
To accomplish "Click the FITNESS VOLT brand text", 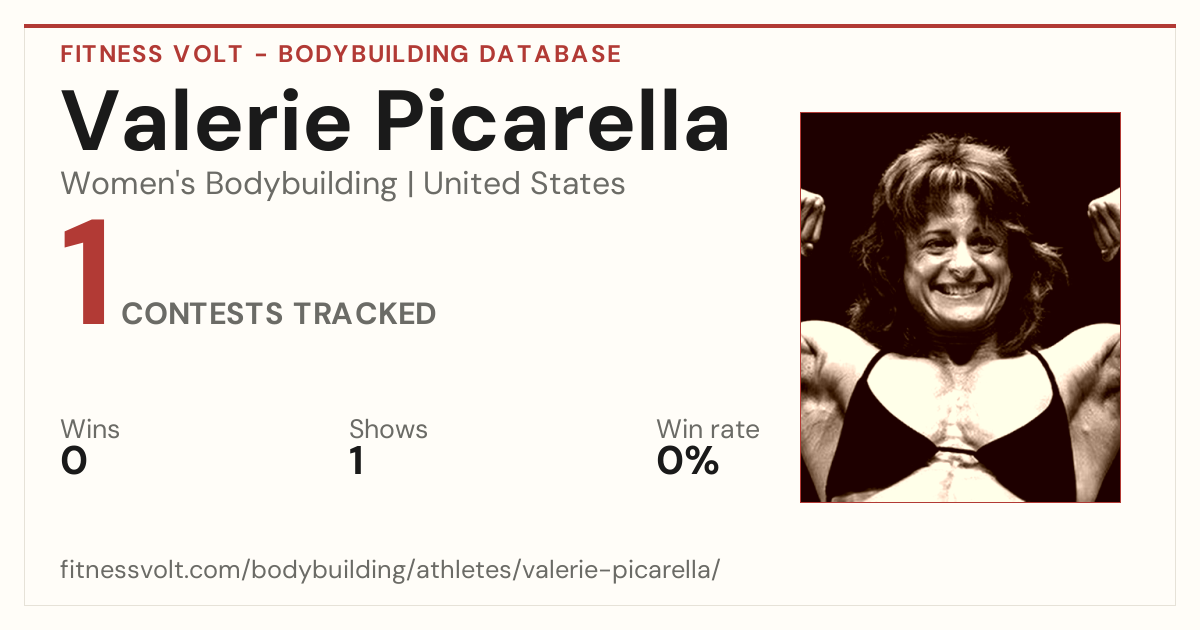I will 150,54.
